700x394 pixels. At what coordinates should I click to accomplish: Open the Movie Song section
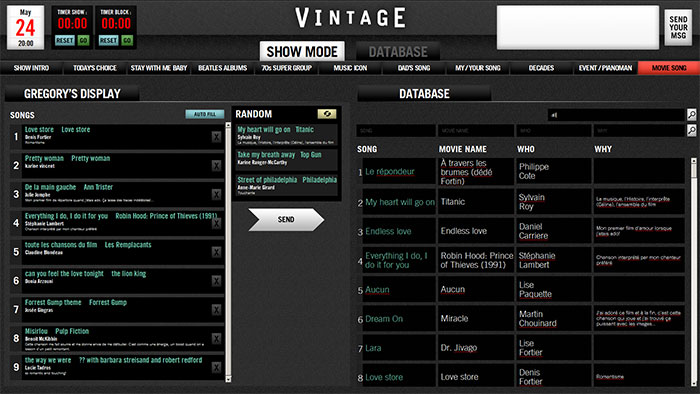coord(669,68)
